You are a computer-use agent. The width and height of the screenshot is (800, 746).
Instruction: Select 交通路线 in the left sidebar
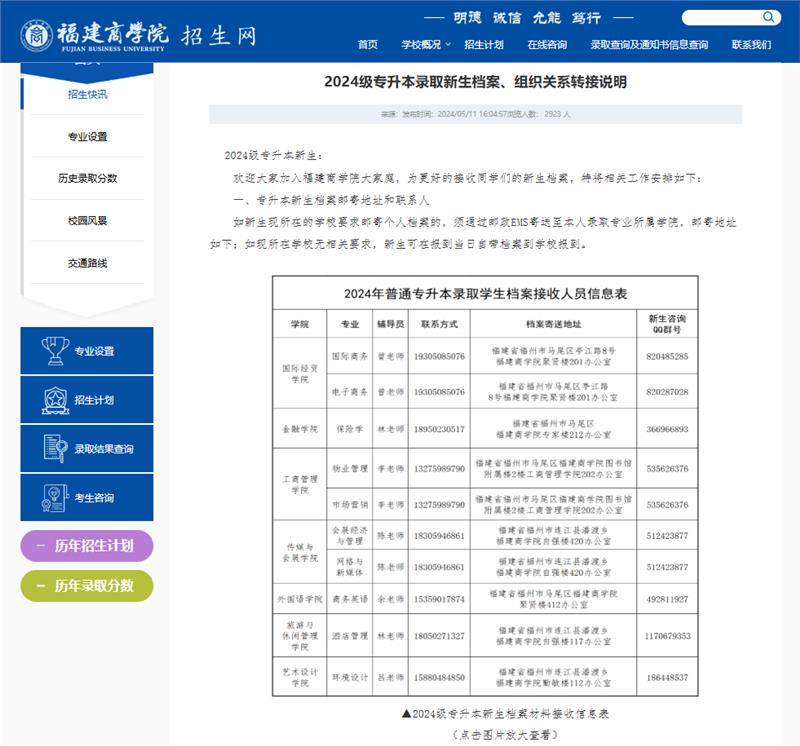tap(87, 263)
